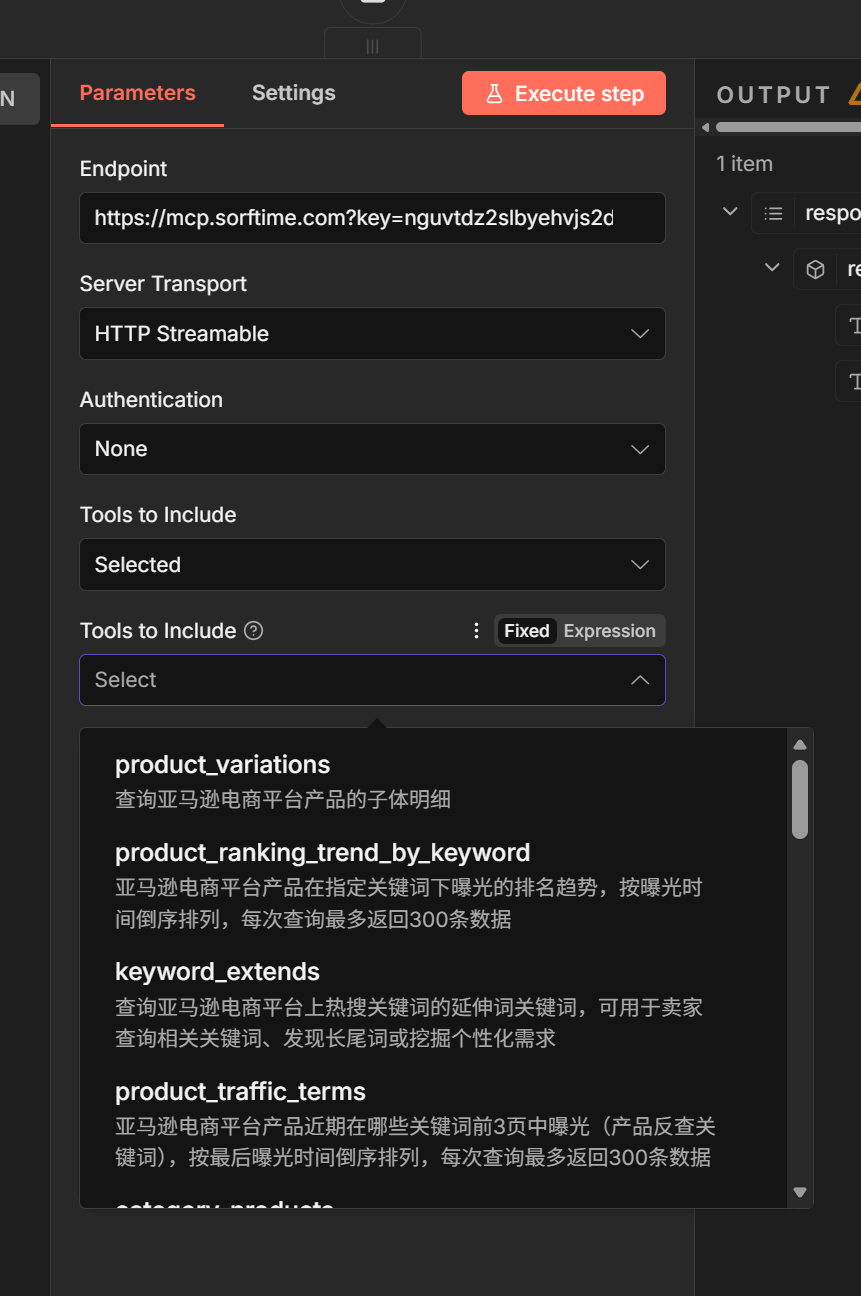Open the Server Transport dropdown

(372, 334)
